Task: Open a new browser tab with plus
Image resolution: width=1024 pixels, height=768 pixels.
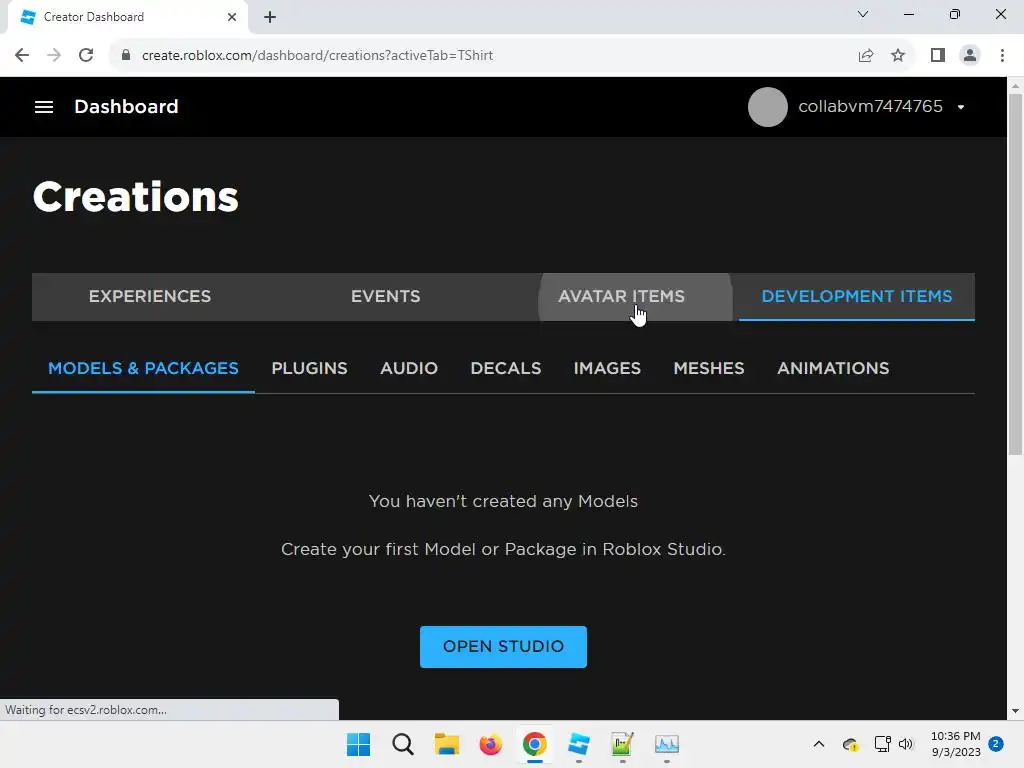Action: pos(270,17)
